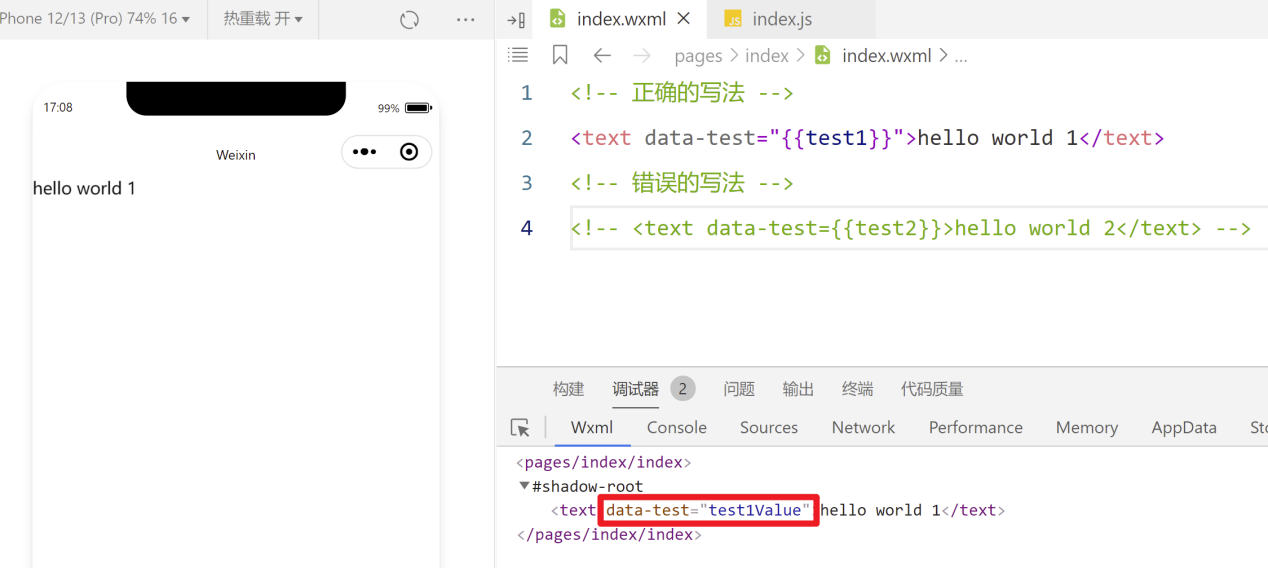Select the opening pages/index/index node
The height and width of the screenshot is (568, 1268).
click(x=603, y=462)
